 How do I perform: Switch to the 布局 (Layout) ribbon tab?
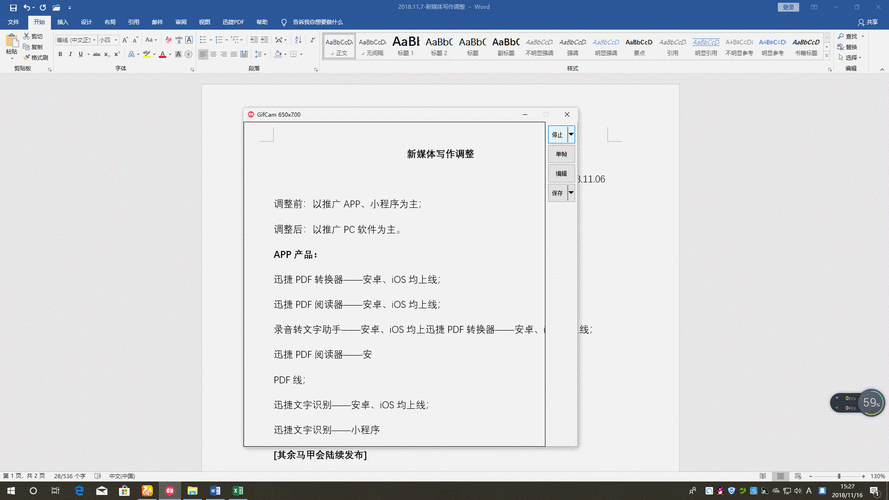click(110, 22)
